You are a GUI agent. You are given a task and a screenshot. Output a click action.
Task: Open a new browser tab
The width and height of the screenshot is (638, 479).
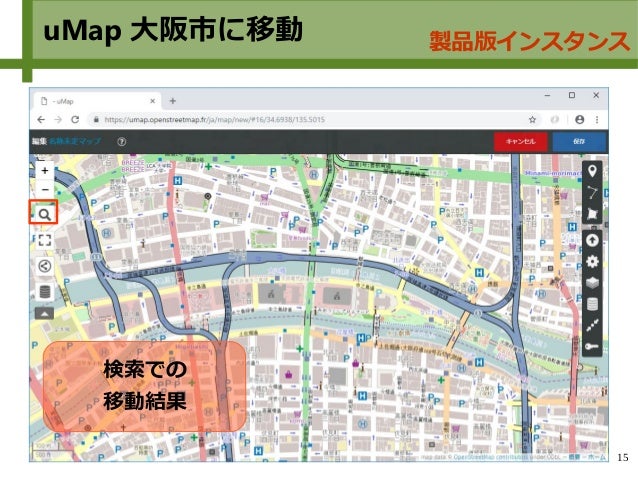coord(173,101)
